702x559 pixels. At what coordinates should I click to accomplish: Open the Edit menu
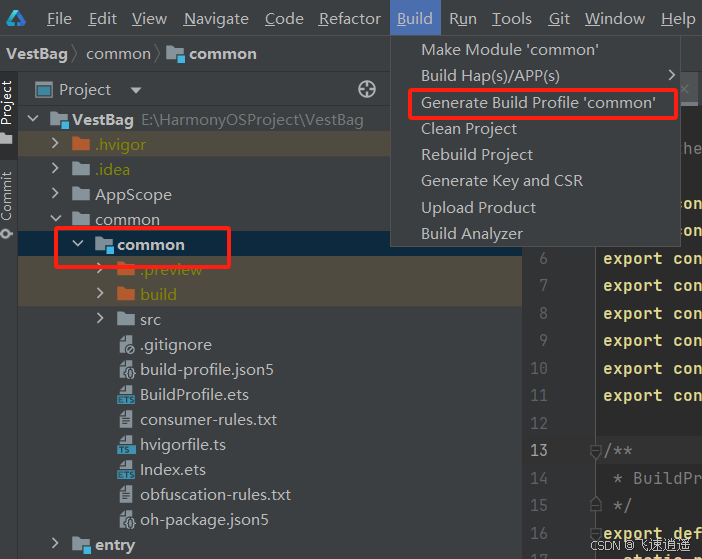click(x=103, y=19)
